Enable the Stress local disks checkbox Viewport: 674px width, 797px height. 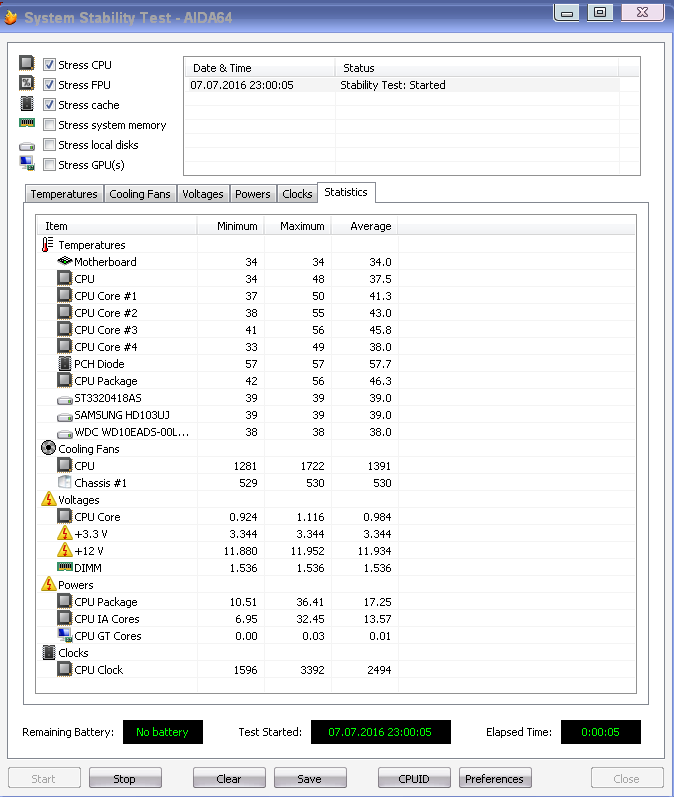[49, 144]
